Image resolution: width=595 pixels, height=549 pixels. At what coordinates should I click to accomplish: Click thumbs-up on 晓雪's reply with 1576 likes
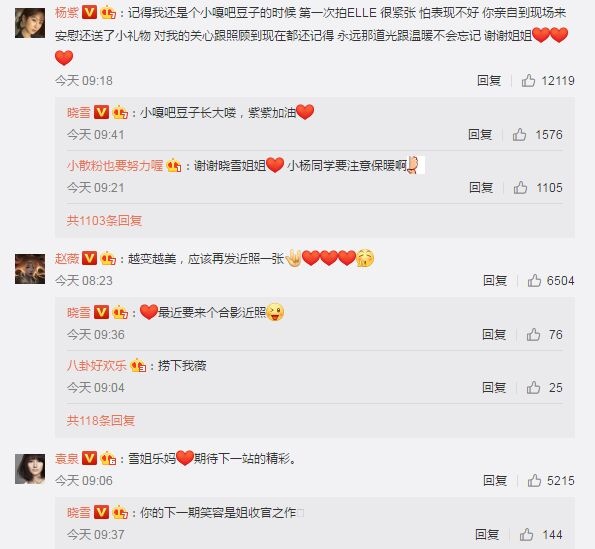[x=519, y=135]
